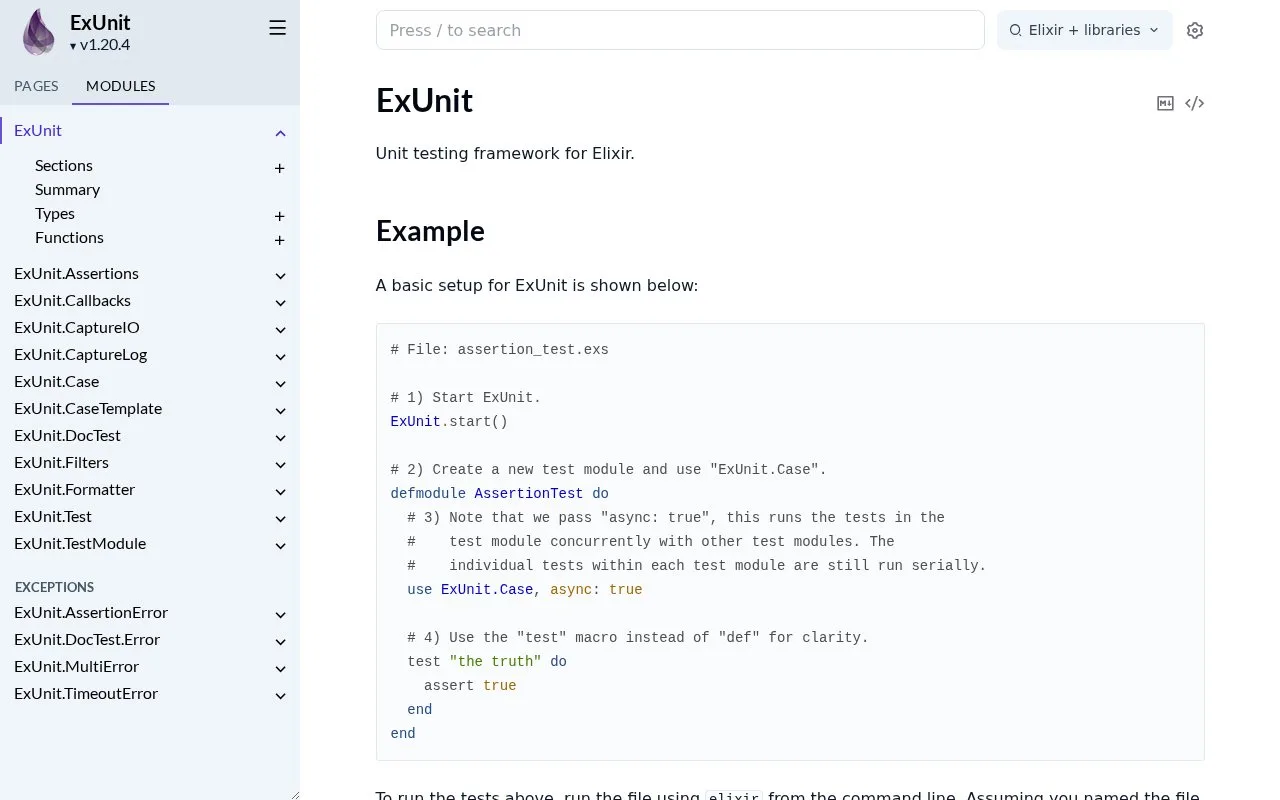Open settings gear icon
Viewport: 1280px width, 800px height.
coord(1195,30)
